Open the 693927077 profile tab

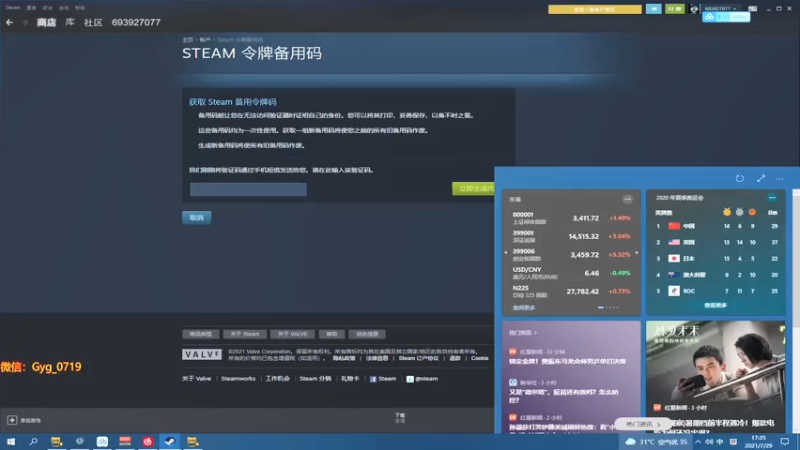tap(136, 22)
